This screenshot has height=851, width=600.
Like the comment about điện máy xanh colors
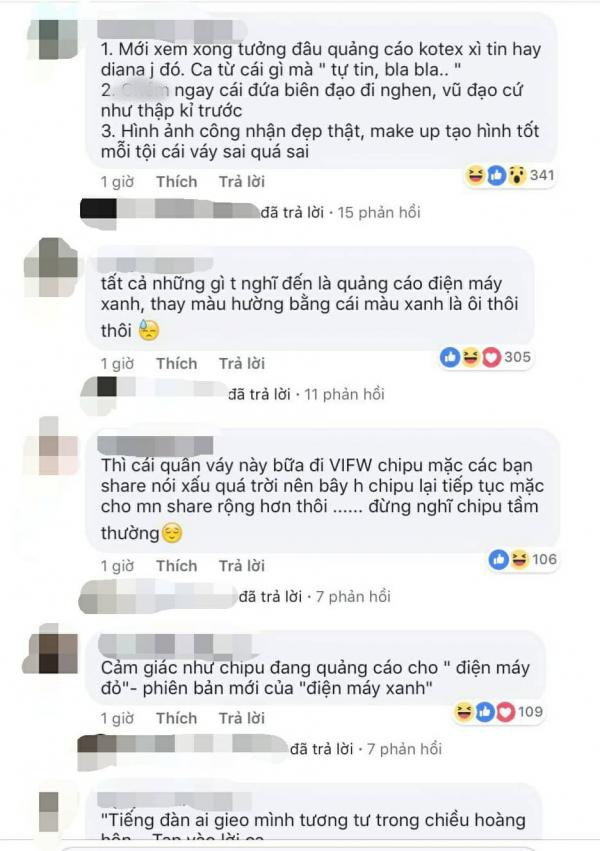click(176, 364)
